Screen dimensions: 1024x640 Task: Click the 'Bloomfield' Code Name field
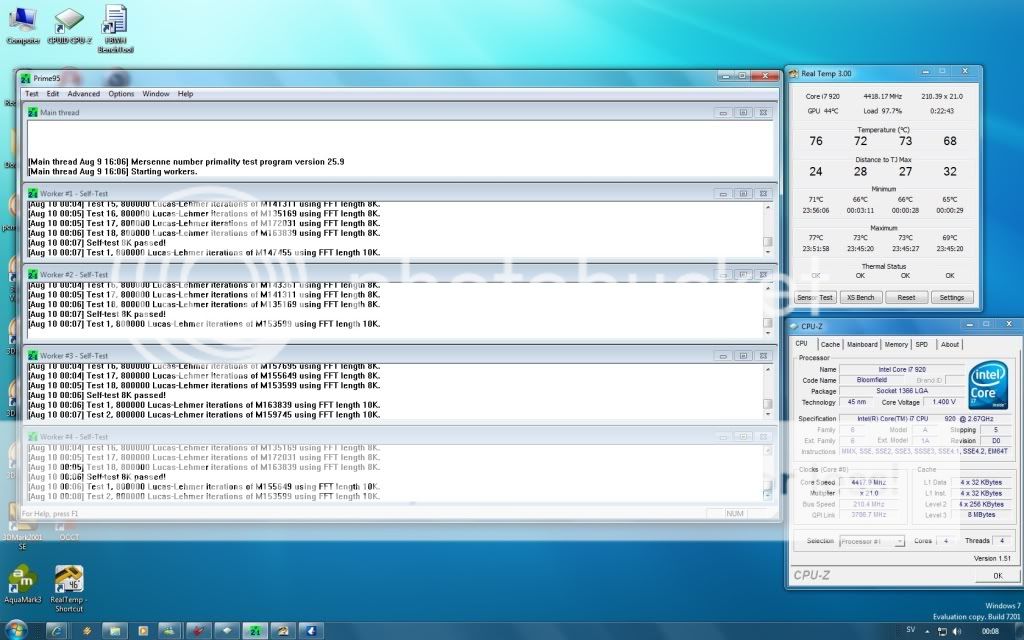click(872, 380)
